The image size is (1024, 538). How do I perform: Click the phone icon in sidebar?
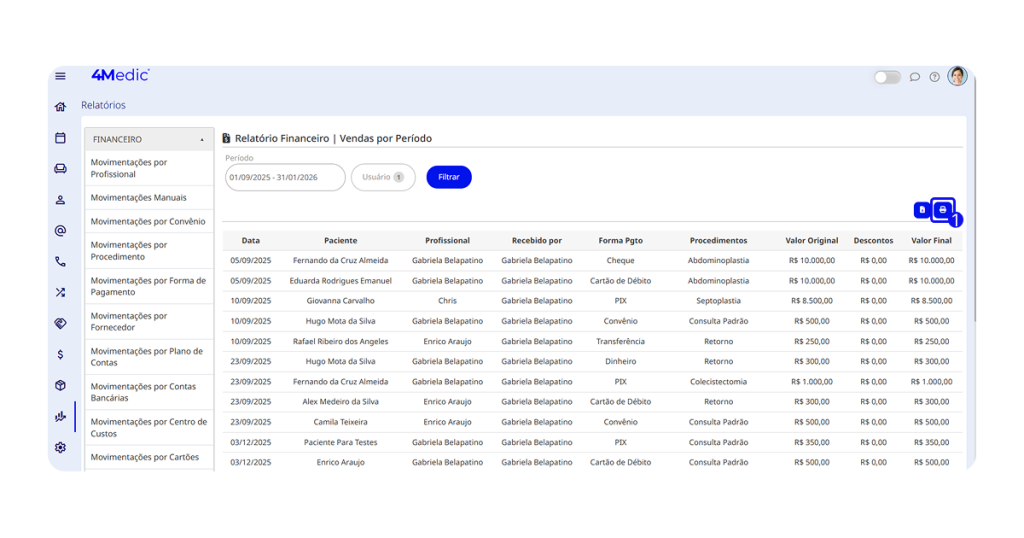pyautogui.click(x=60, y=262)
